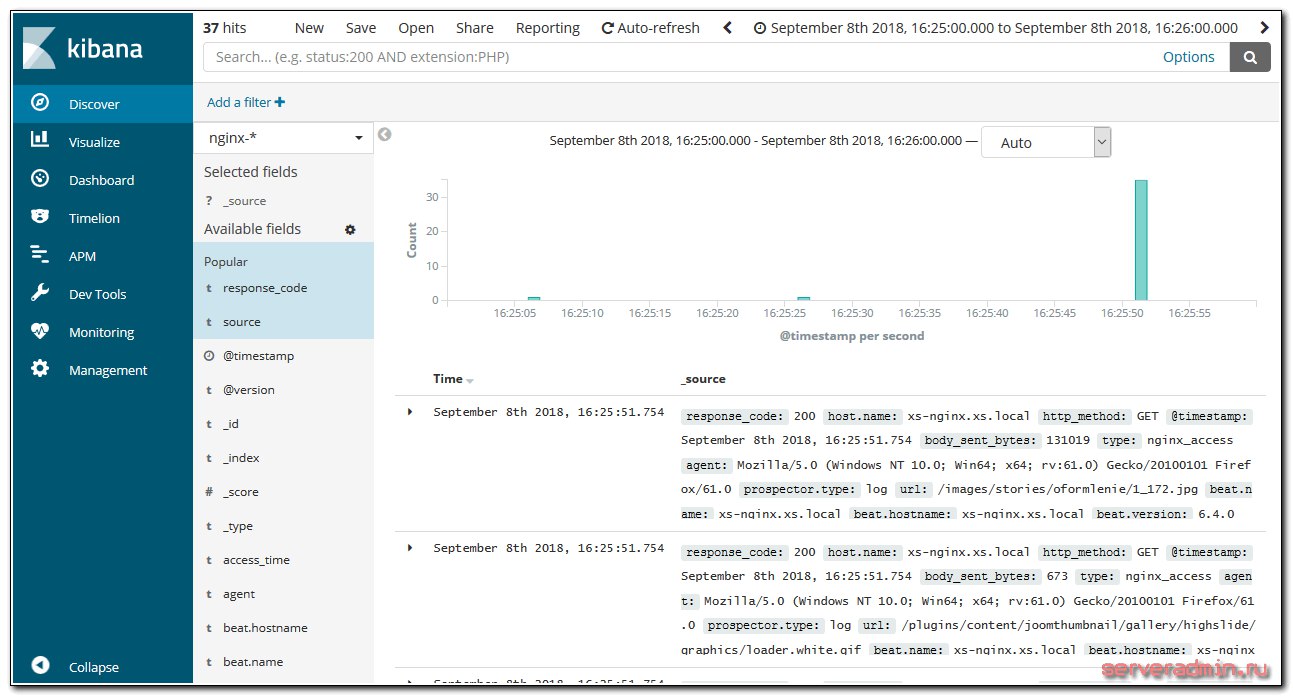Click the Open menu item
This screenshot has height=697, width=1293.
point(416,28)
